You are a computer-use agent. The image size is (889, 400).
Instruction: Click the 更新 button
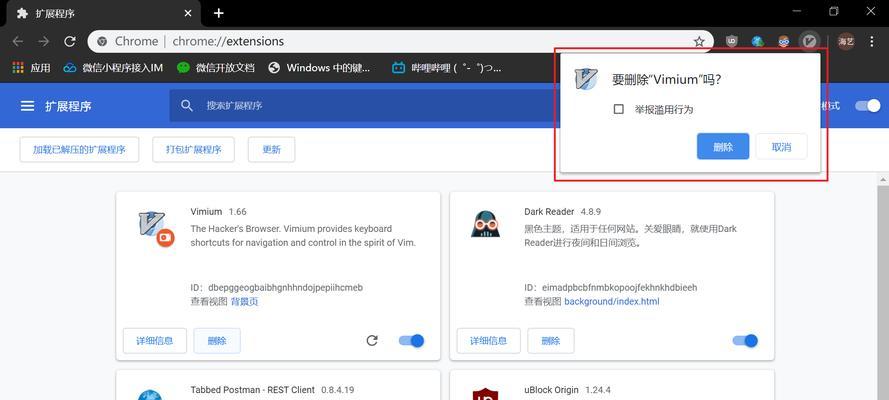272,150
